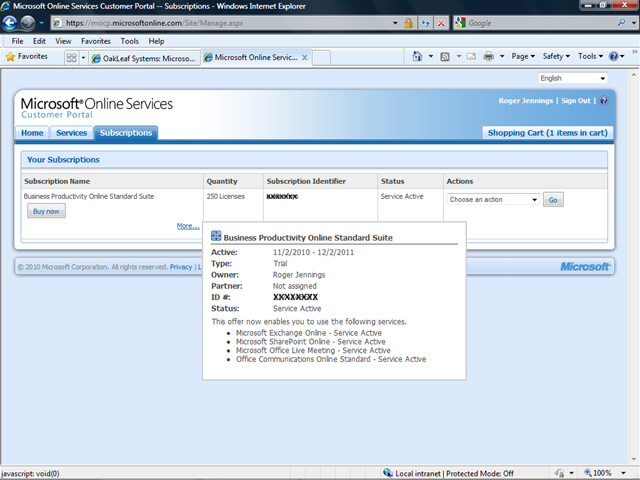Open the File menu
Image resolution: width=640 pixels, height=480 pixels.
click(17, 41)
